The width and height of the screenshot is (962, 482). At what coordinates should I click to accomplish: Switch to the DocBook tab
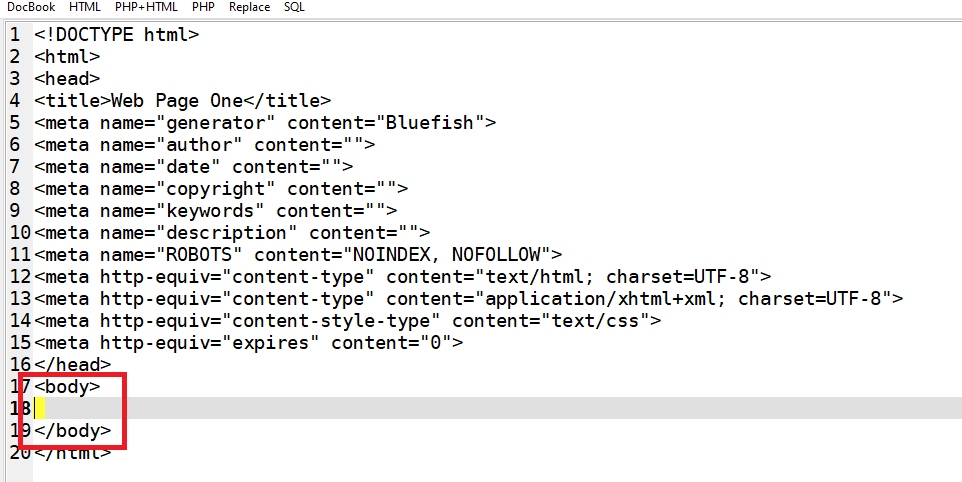tap(31, 7)
